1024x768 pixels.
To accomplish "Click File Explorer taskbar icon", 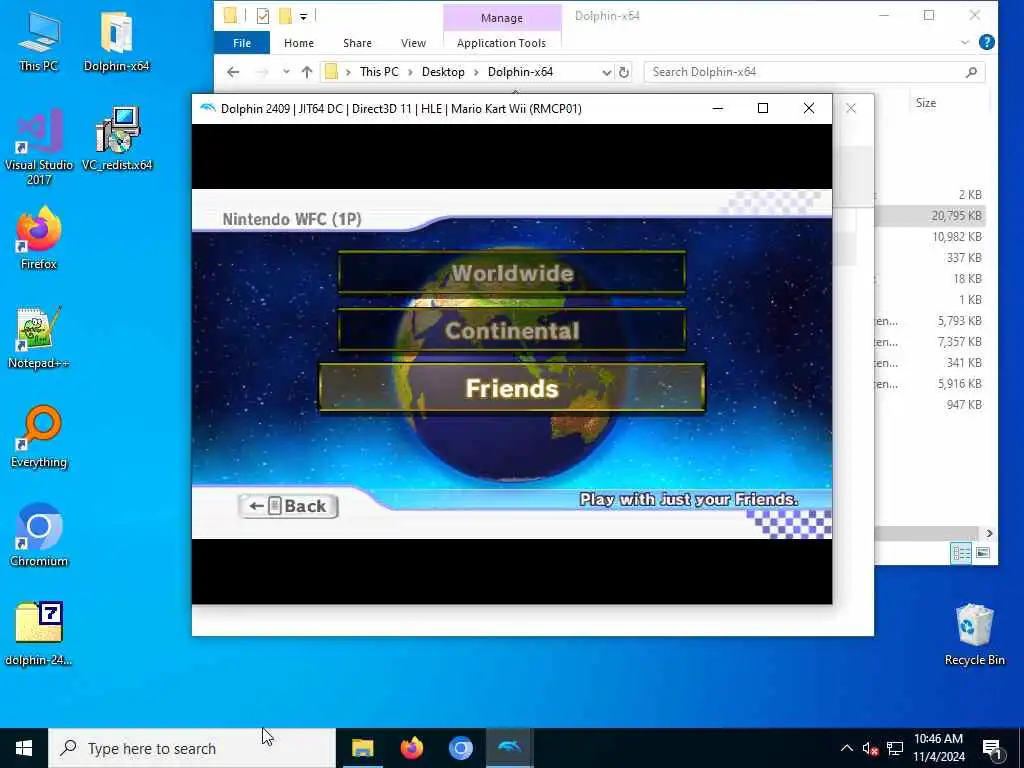I will (362, 748).
